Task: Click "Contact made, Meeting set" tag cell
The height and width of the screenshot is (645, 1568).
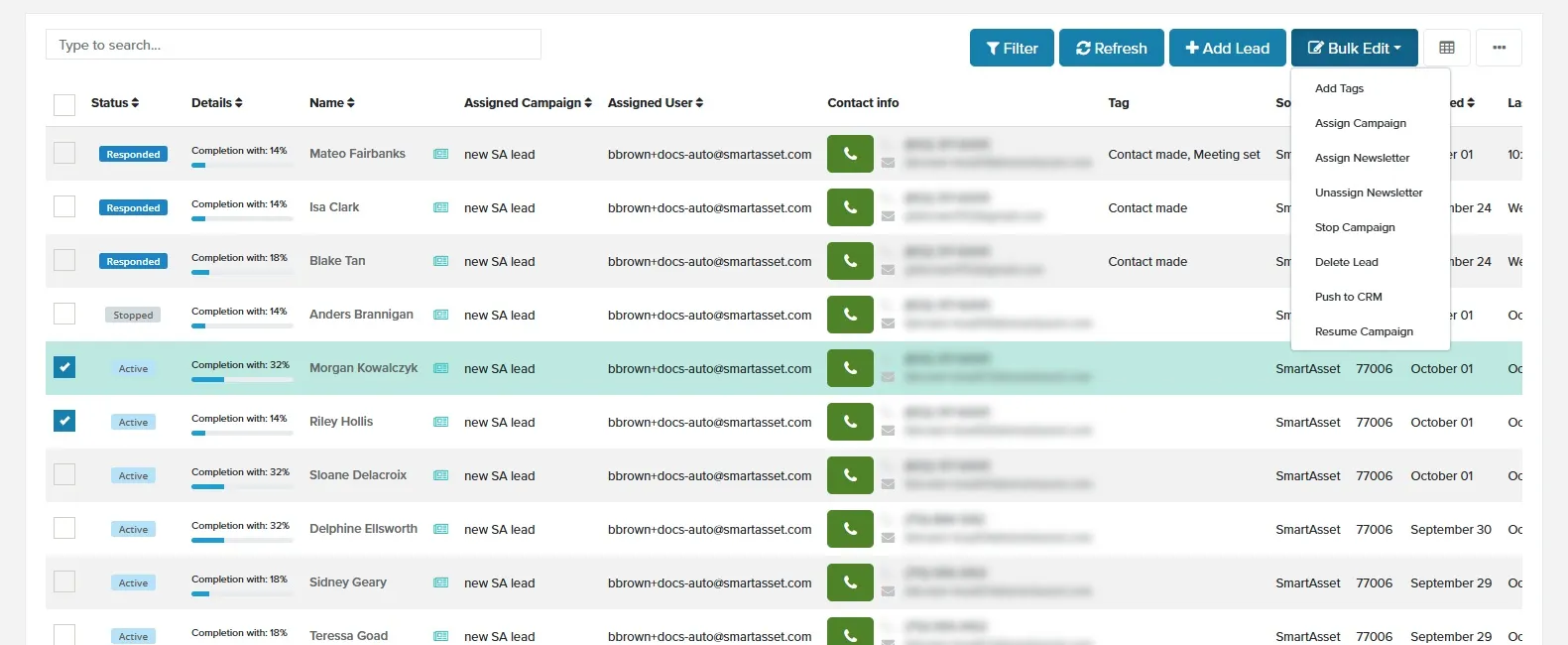Action: coord(1184,154)
